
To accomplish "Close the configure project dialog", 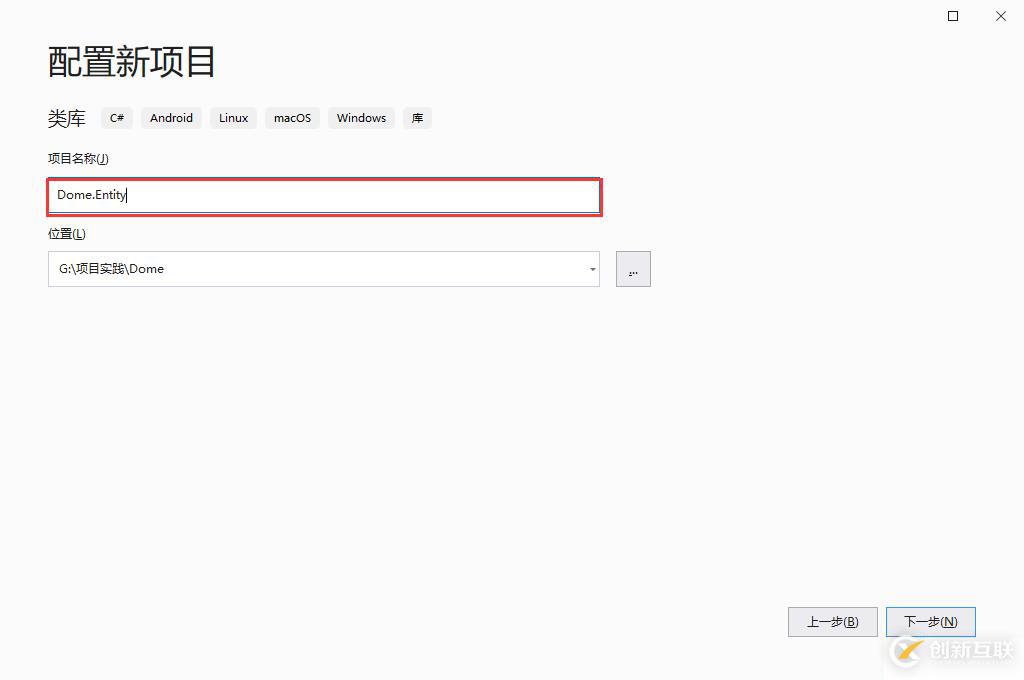I will [x=1000, y=16].
